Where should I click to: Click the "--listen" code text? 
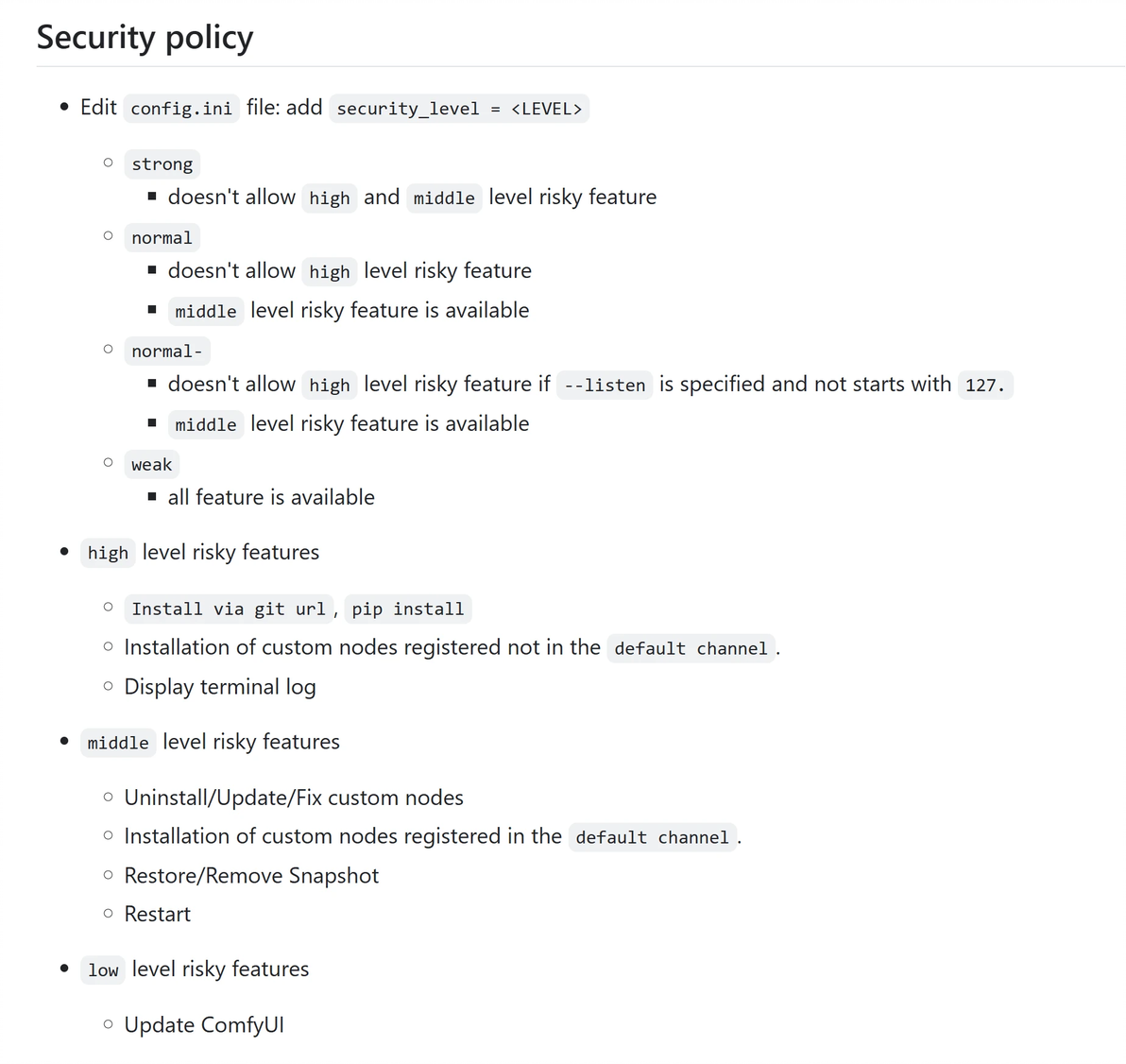tap(604, 386)
